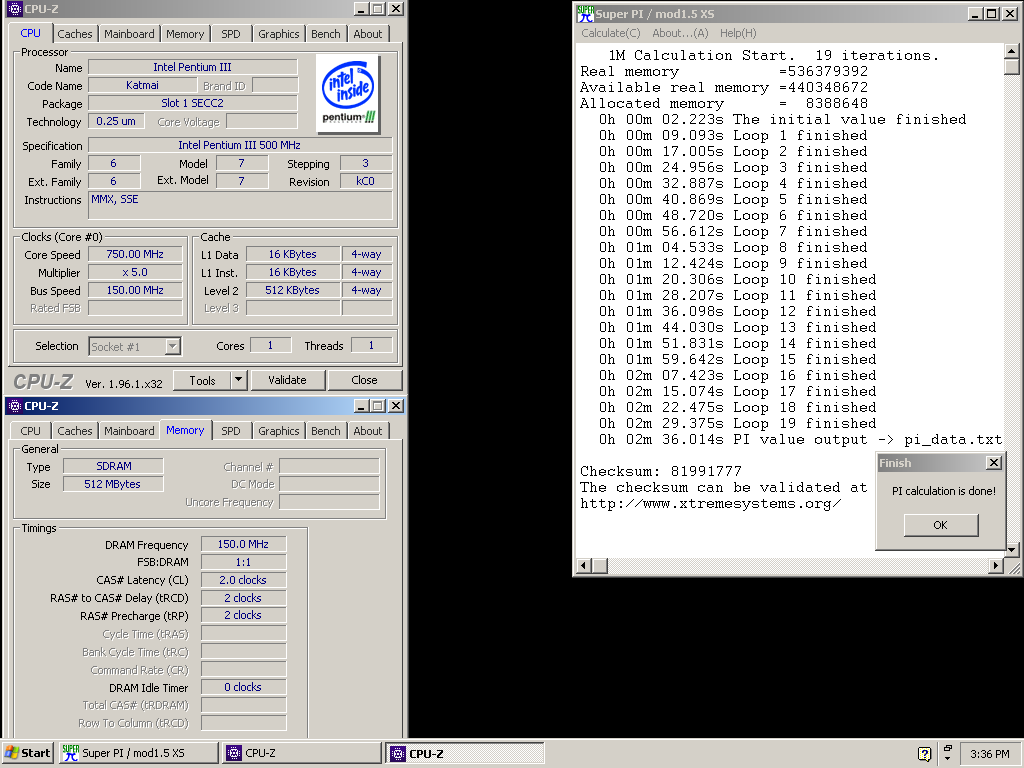Image resolution: width=1024 pixels, height=768 pixels.
Task: Click the Tools button in CPU-Z
Action: [202, 380]
